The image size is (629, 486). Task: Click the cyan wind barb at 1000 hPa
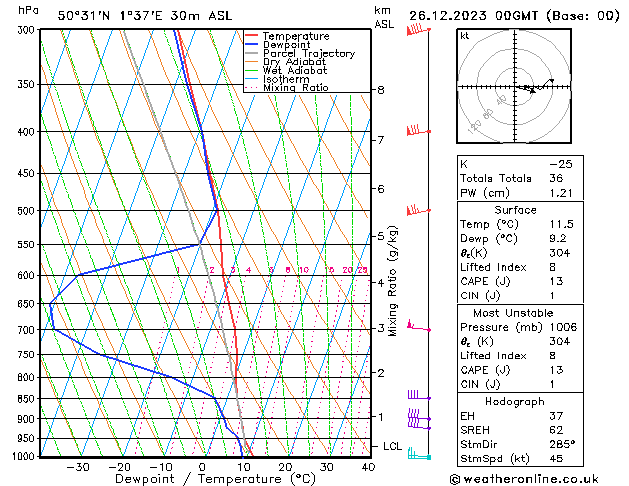[x=419, y=454]
